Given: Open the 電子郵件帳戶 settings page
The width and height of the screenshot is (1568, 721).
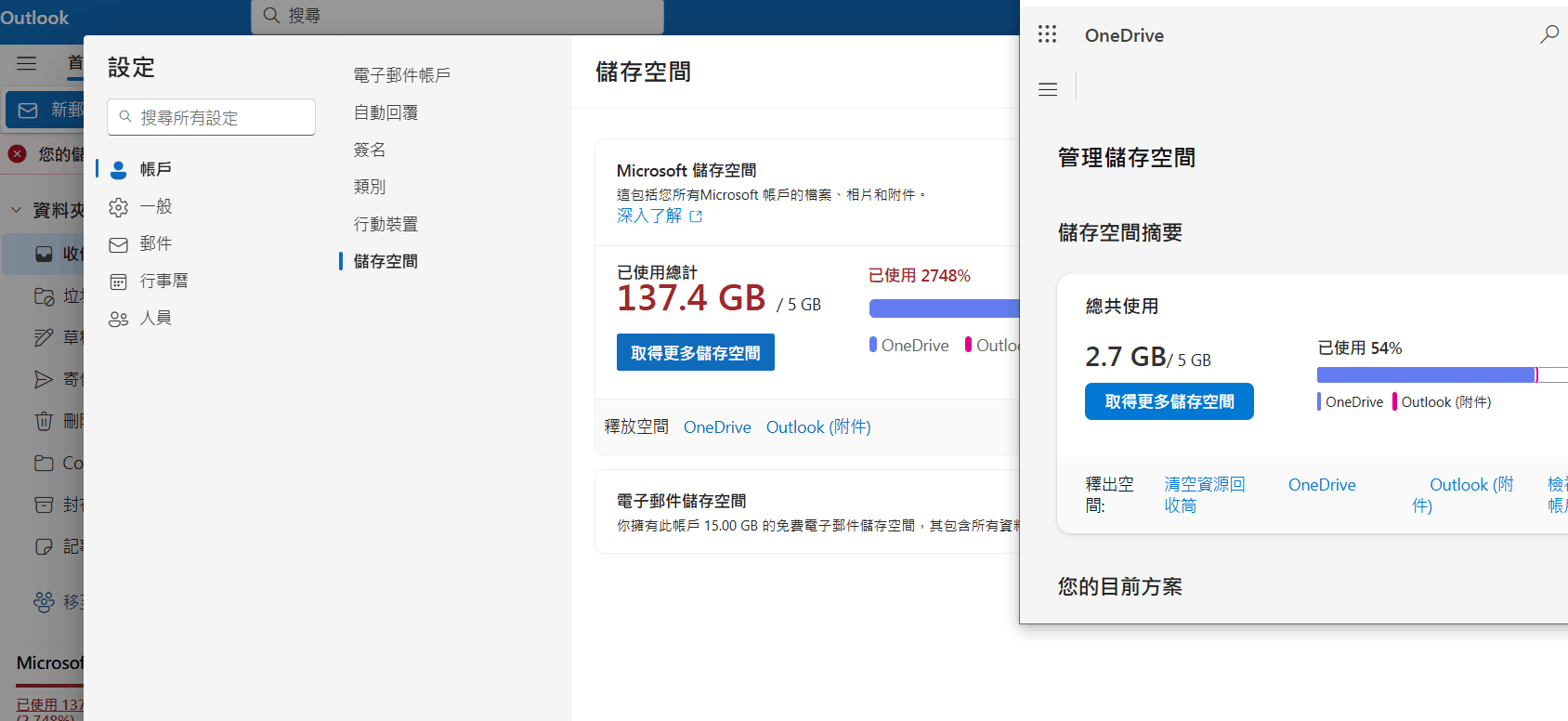Looking at the screenshot, I should click(x=401, y=75).
